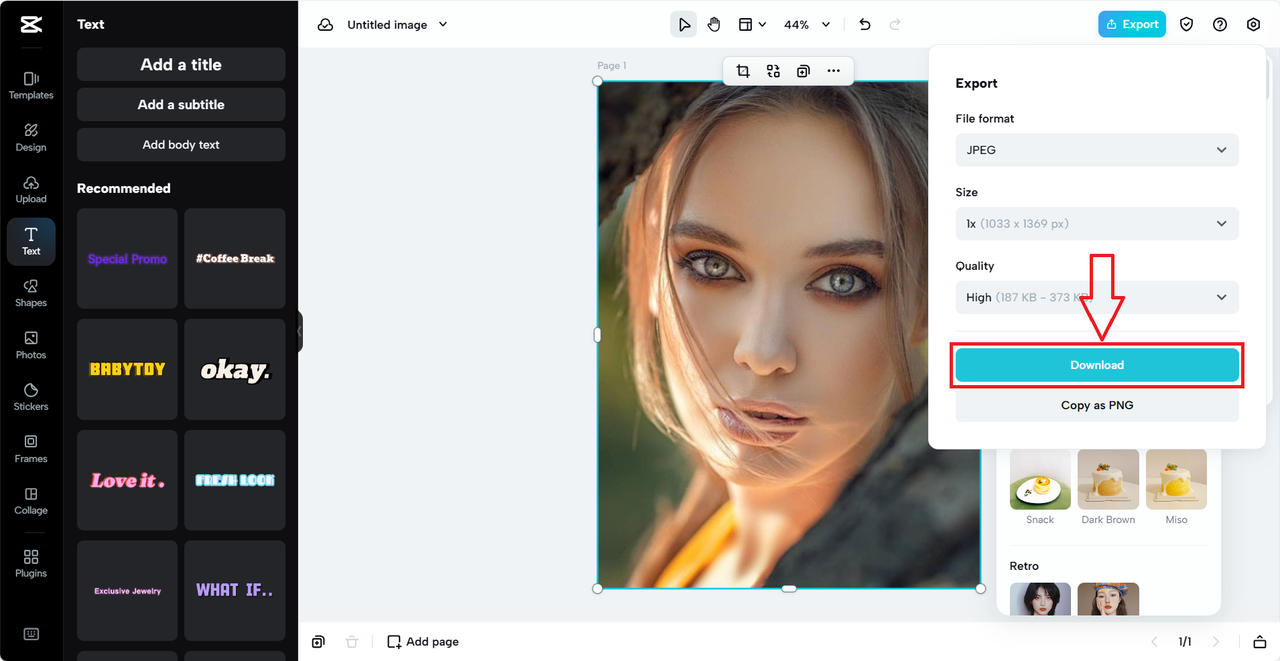Choose the FRESH LOOK text preset
The height and width of the screenshot is (661, 1280).
click(235, 480)
